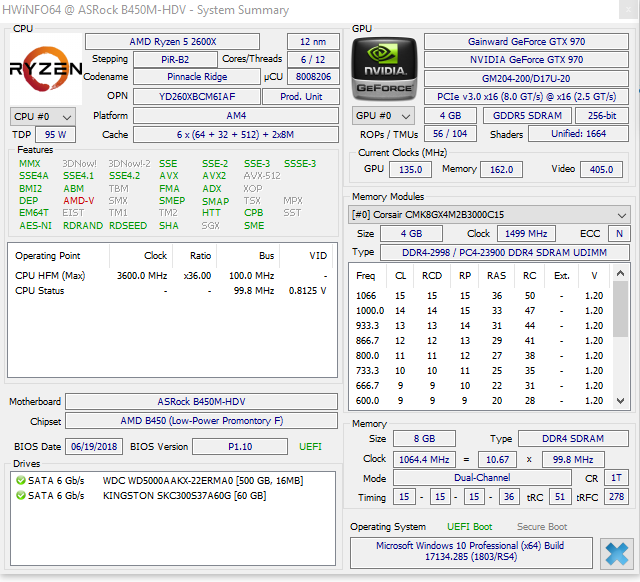Click green check icon for WDC drive
Image resolution: width=640 pixels, height=582 pixels.
coord(20,480)
